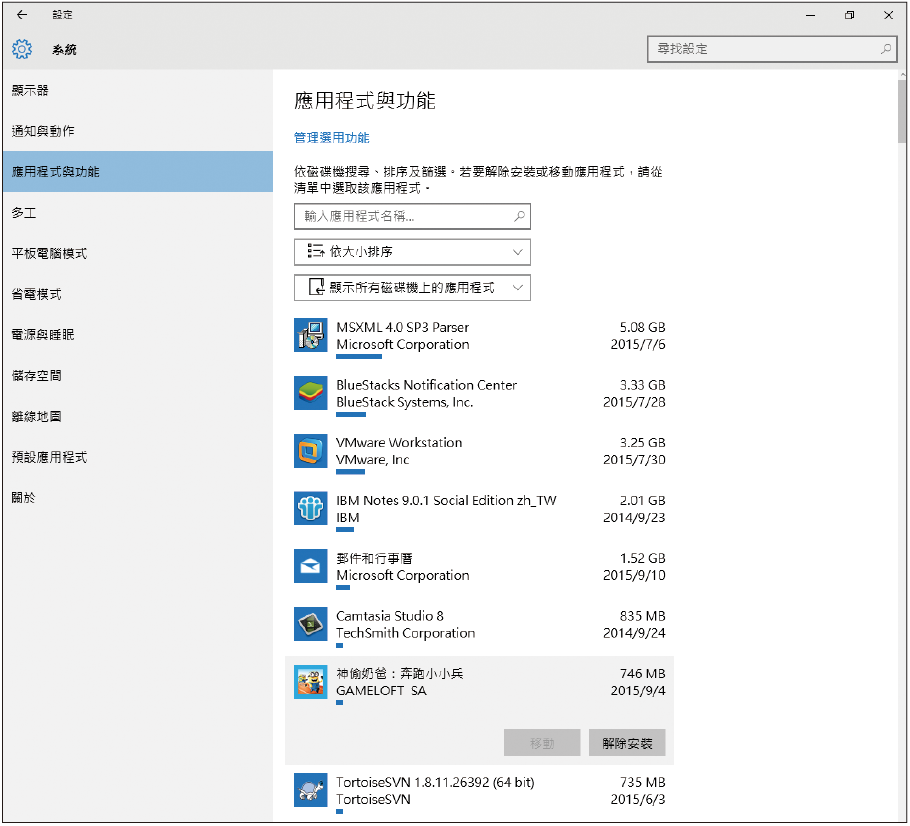The height and width of the screenshot is (826, 910).
Task: Click the Camtasia Studio 8 icon
Action: (310, 624)
